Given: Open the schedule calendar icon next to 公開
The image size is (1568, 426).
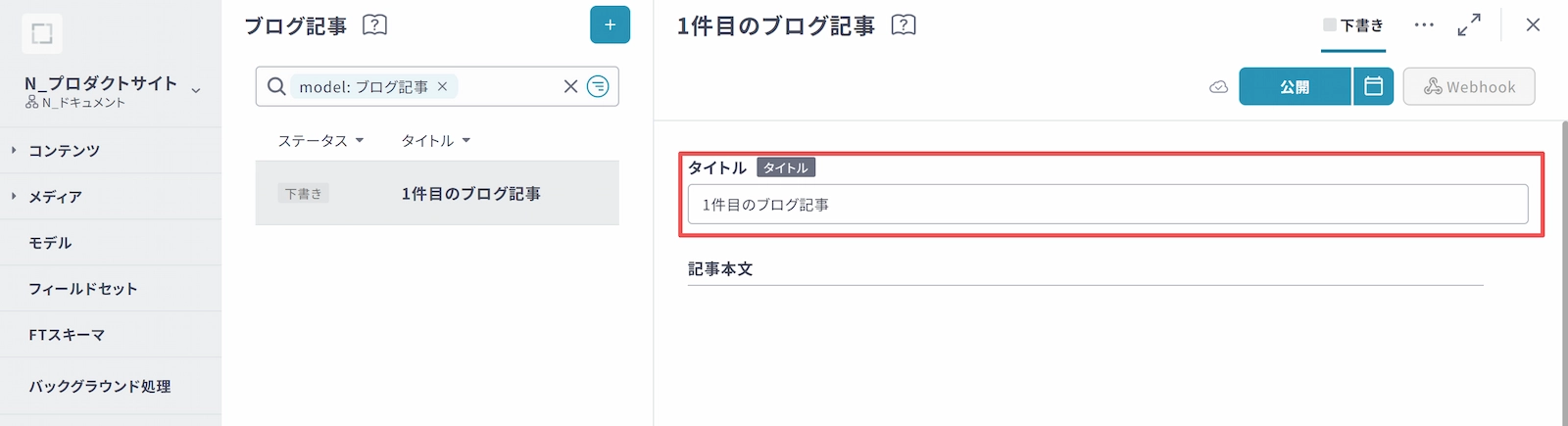Looking at the screenshot, I should pyautogui.click(x=1373, y=86).
